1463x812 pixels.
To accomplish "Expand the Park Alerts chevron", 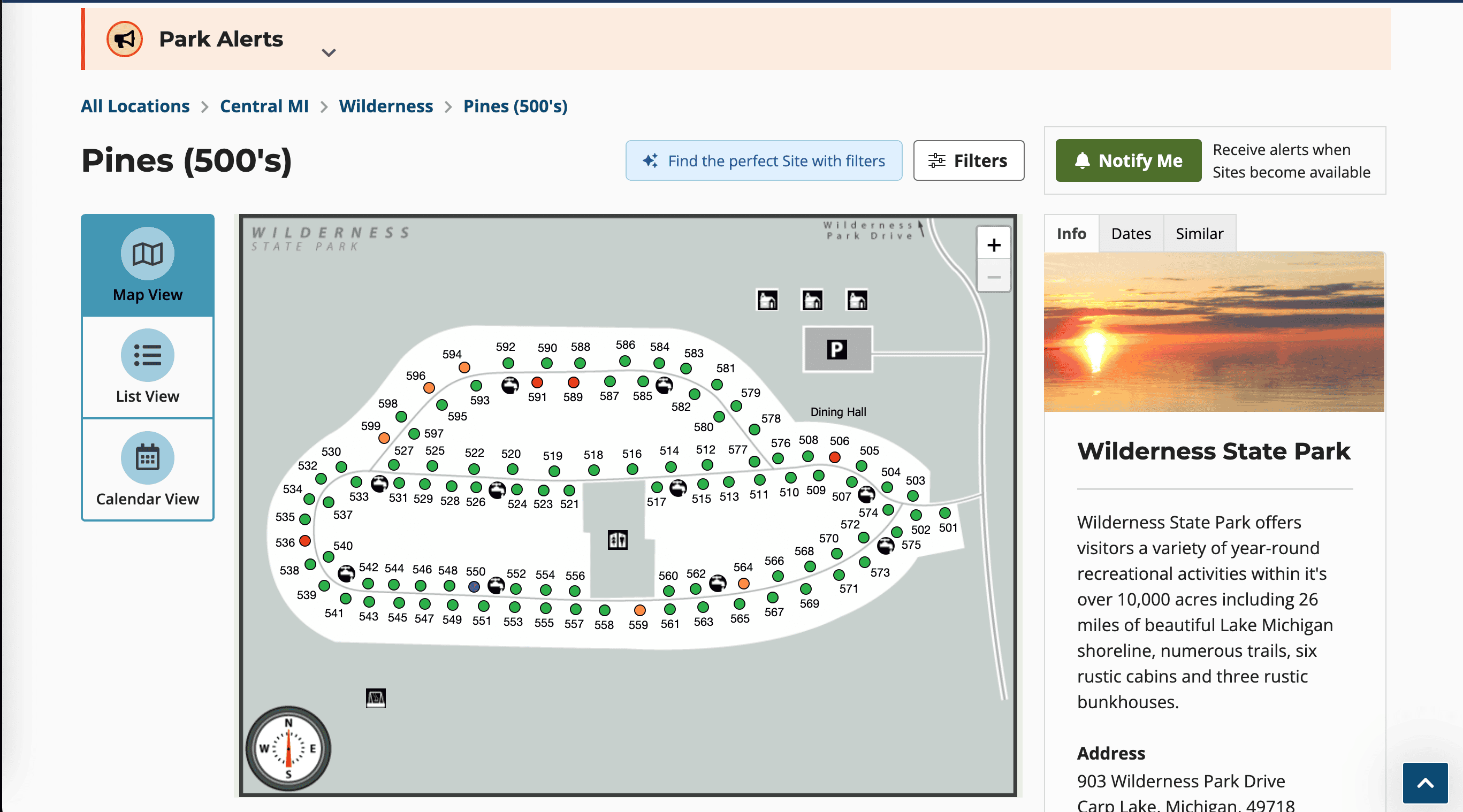I will click(x=329, y=53).
